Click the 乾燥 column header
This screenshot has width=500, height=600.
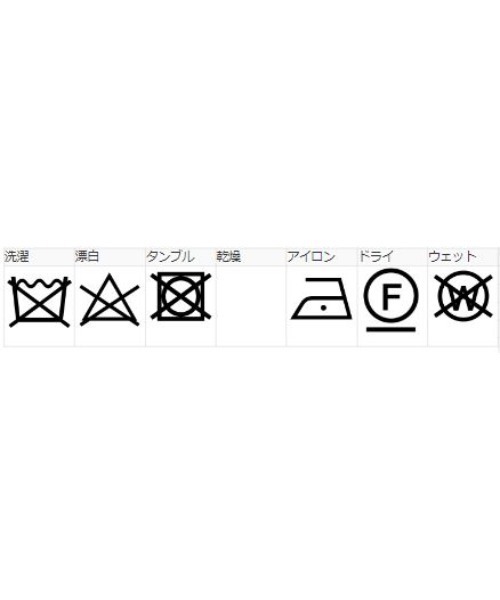(229, 256)
